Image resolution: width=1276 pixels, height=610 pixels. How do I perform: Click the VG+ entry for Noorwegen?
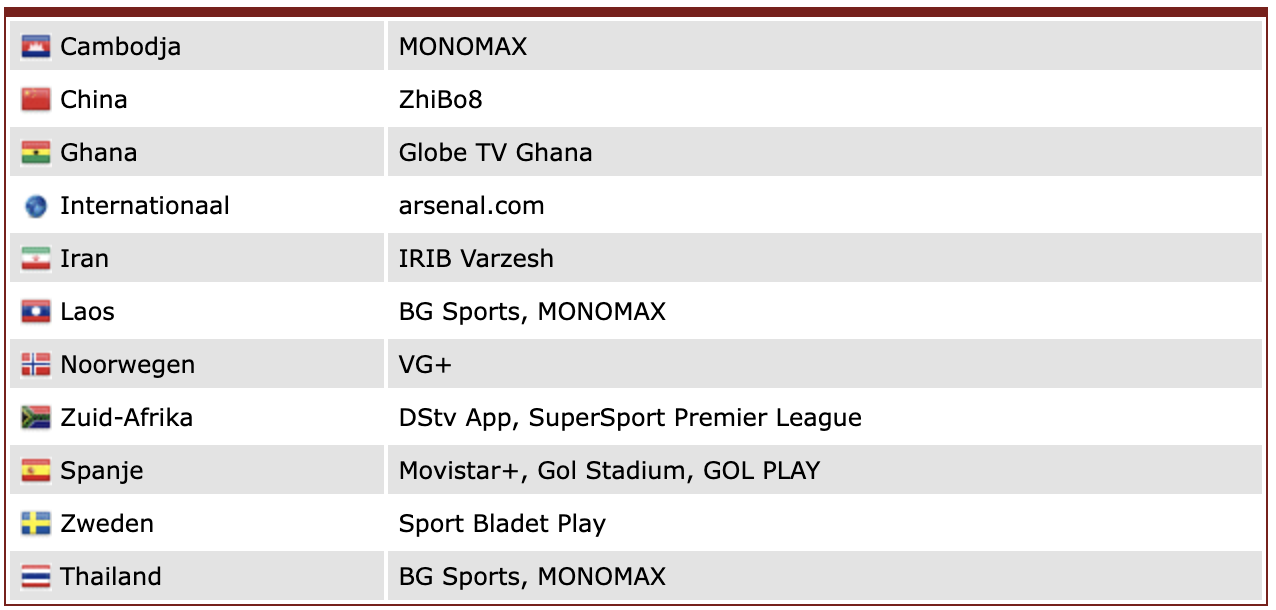[x=425, y=365]
